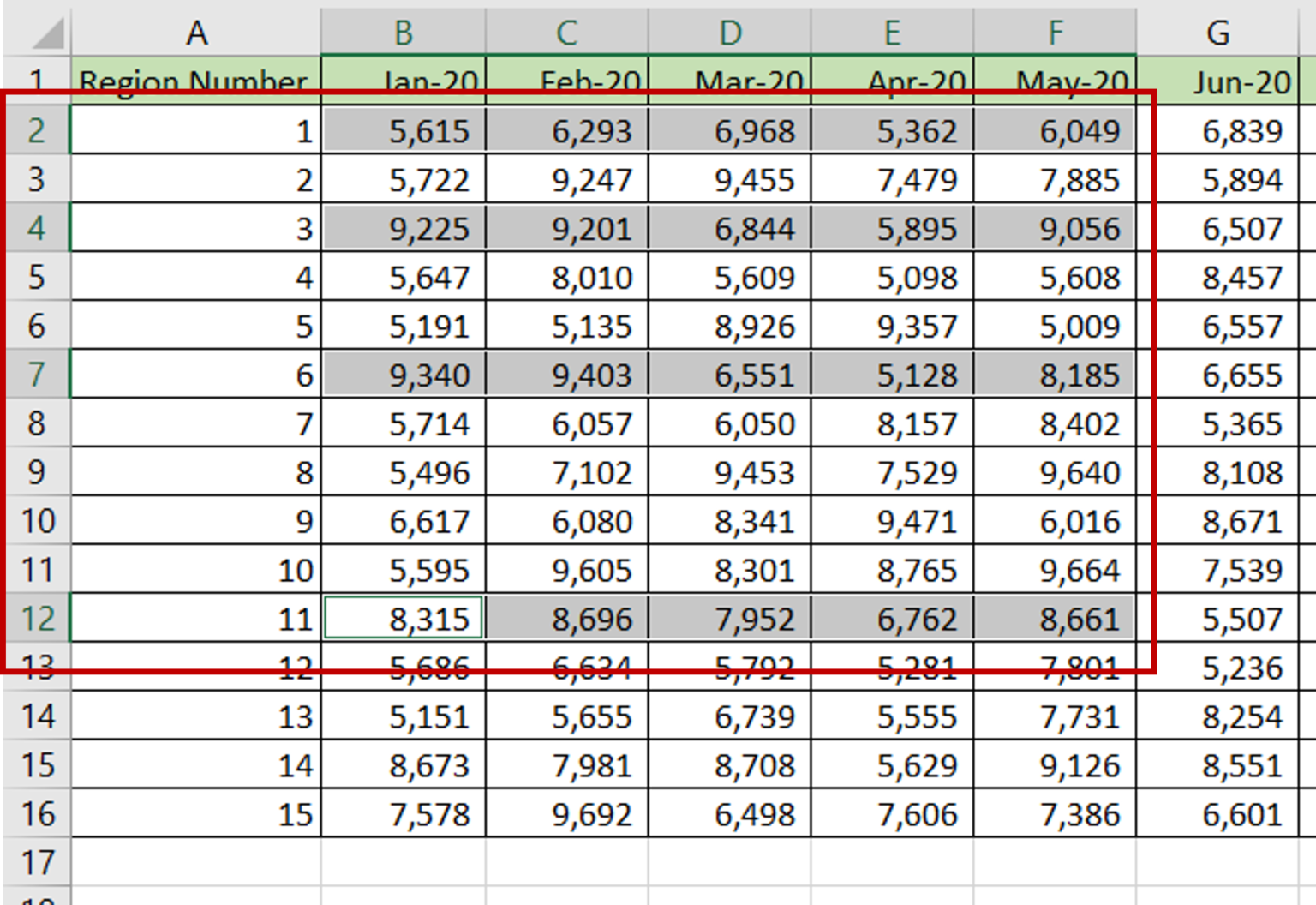Click the cell containing 6,839
This screenshot has width=1316, height=905.
(1221, 130)
